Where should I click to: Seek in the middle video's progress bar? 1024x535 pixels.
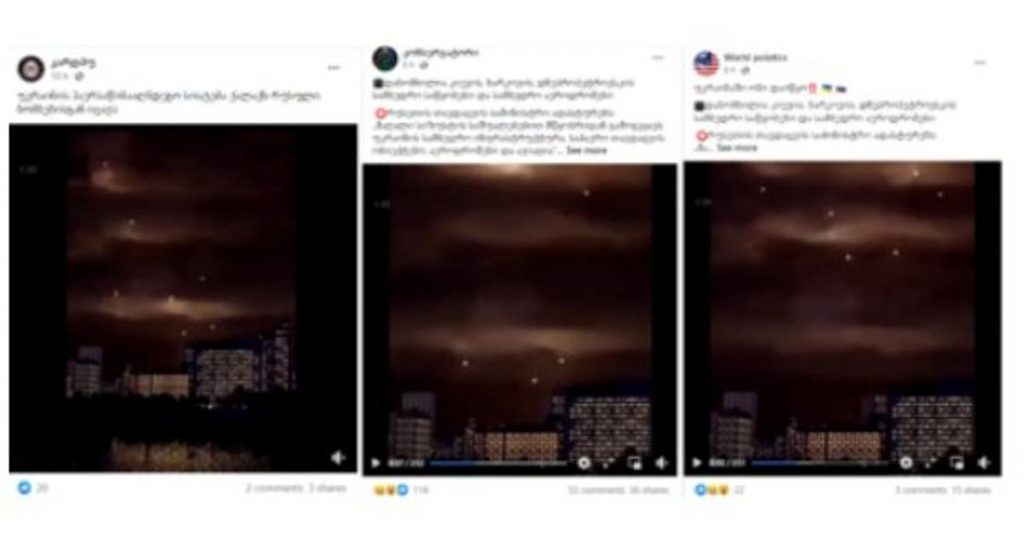coord(498,464)
